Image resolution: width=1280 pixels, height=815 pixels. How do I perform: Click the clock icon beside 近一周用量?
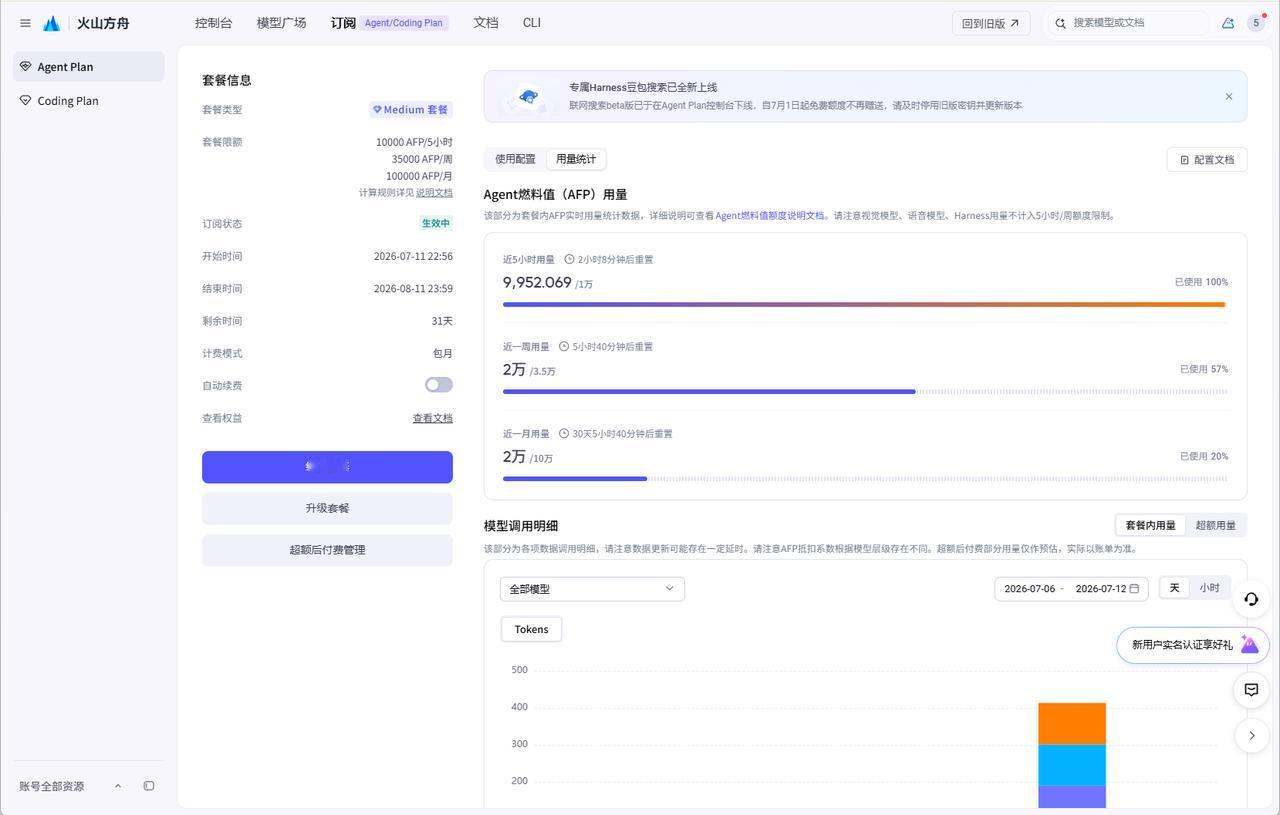tap(564, 347)
